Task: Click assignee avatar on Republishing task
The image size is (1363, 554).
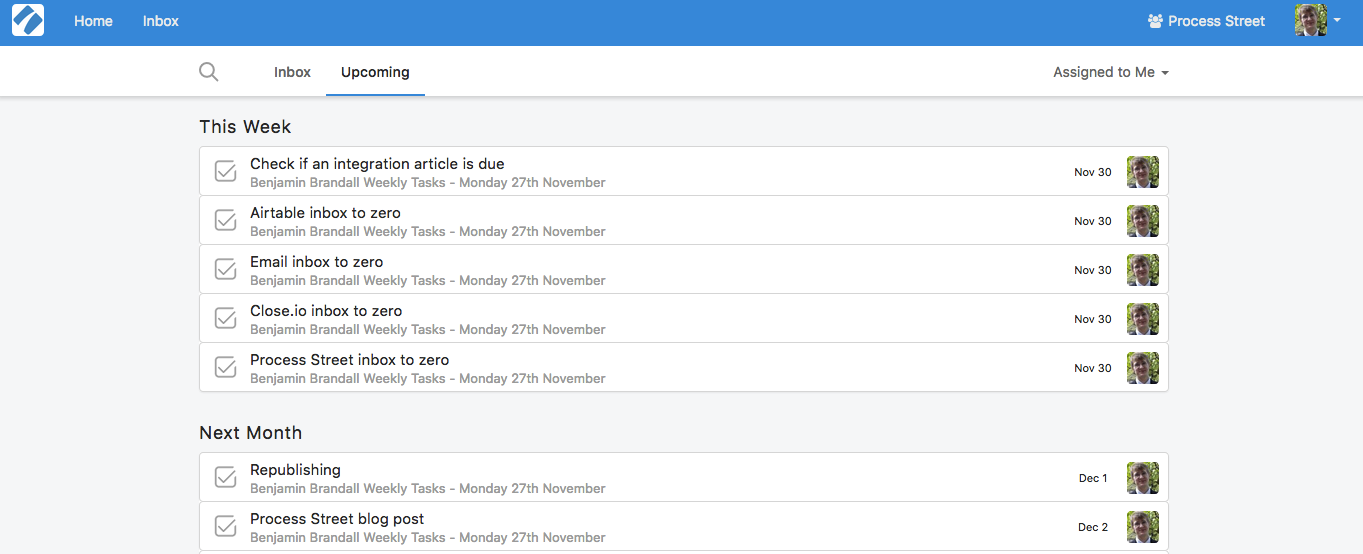Action: [1143, 478]
